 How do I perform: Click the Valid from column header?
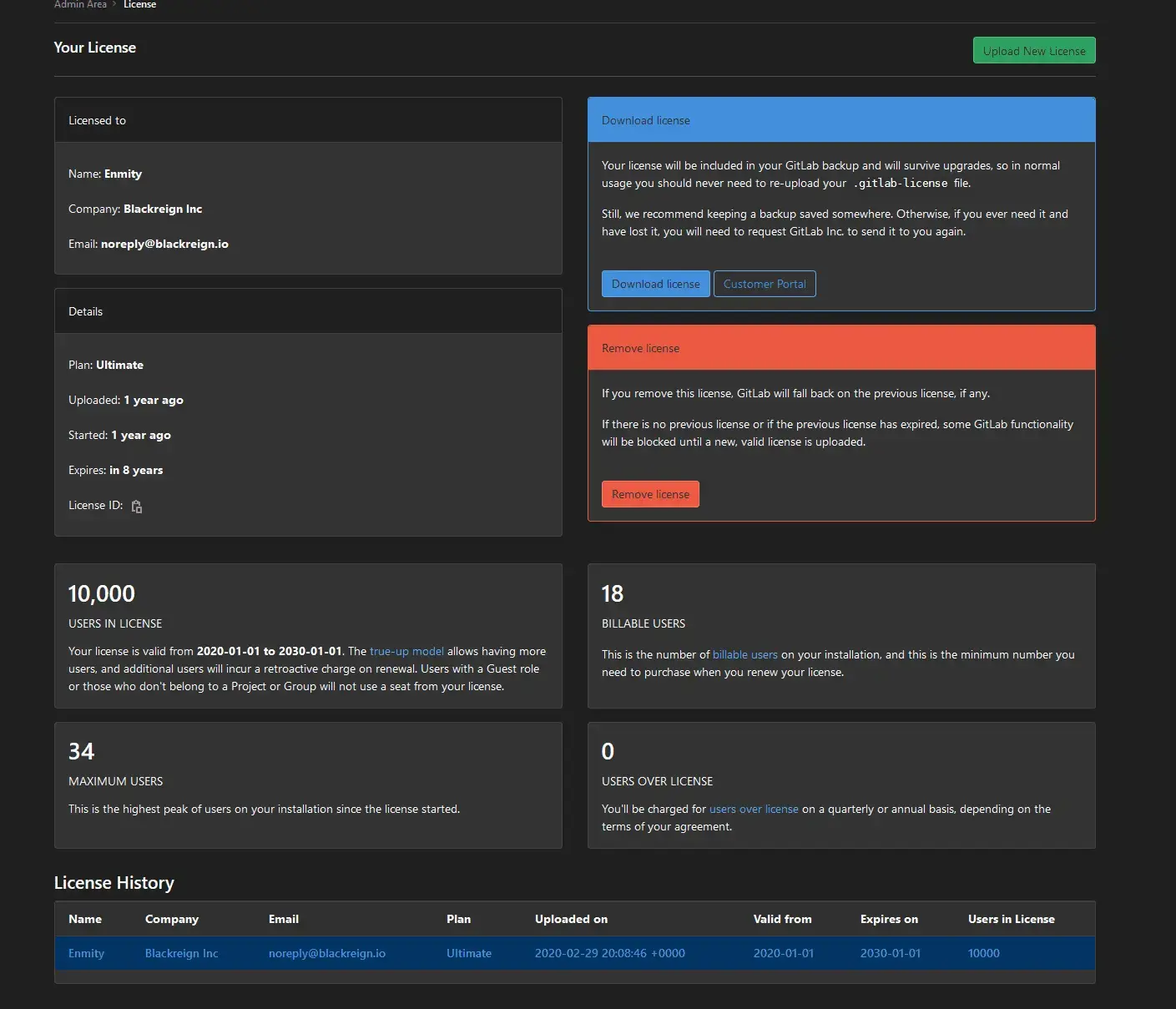[783, 919]
